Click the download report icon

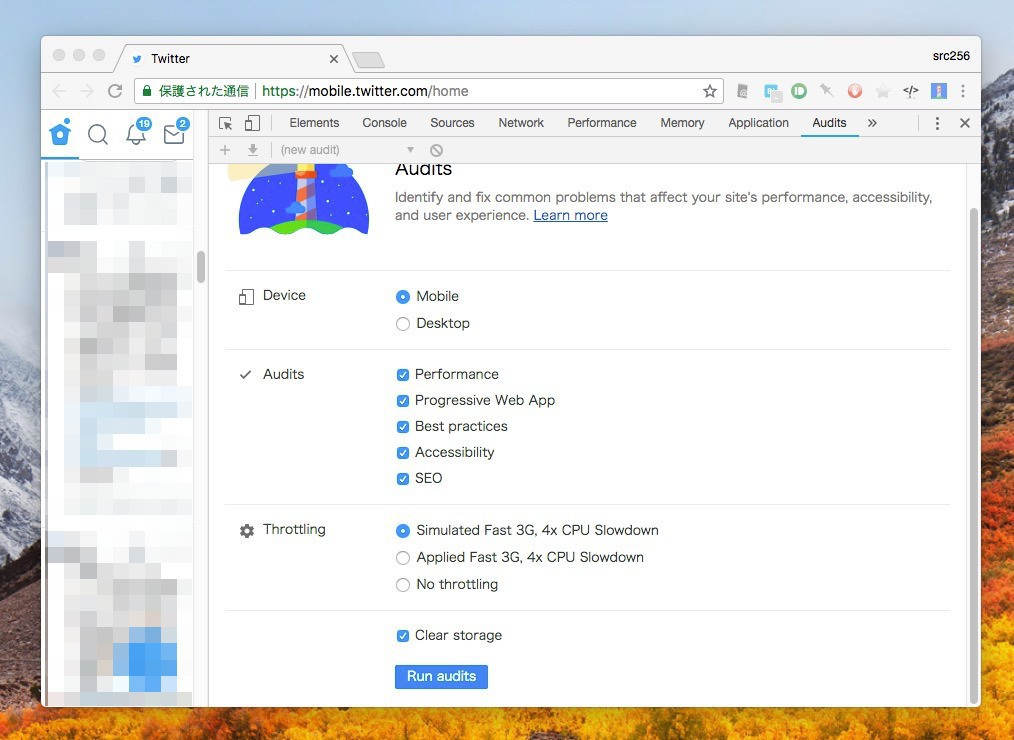pos(253,150)
